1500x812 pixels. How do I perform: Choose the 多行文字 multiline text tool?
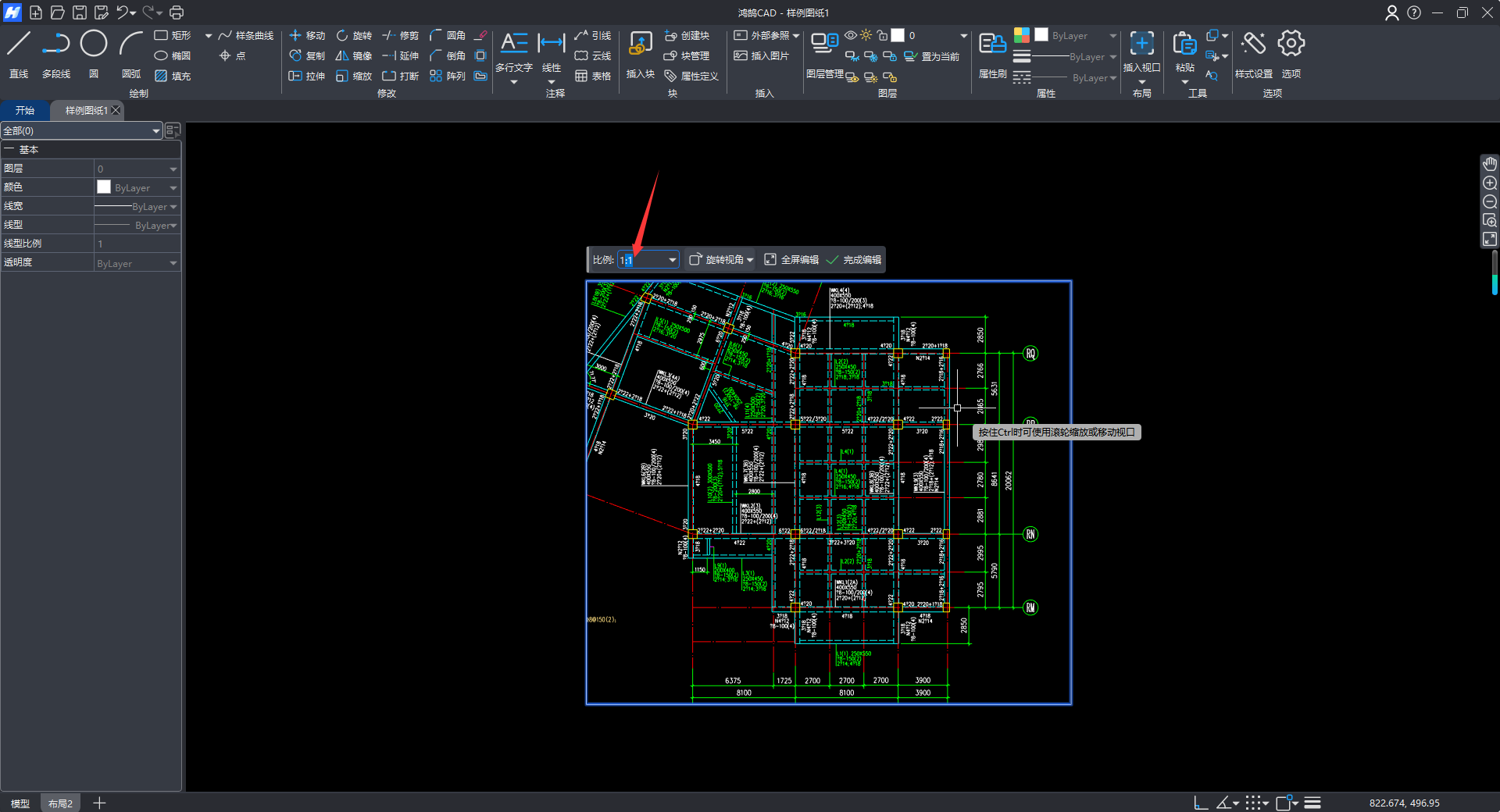pos(513,45)
